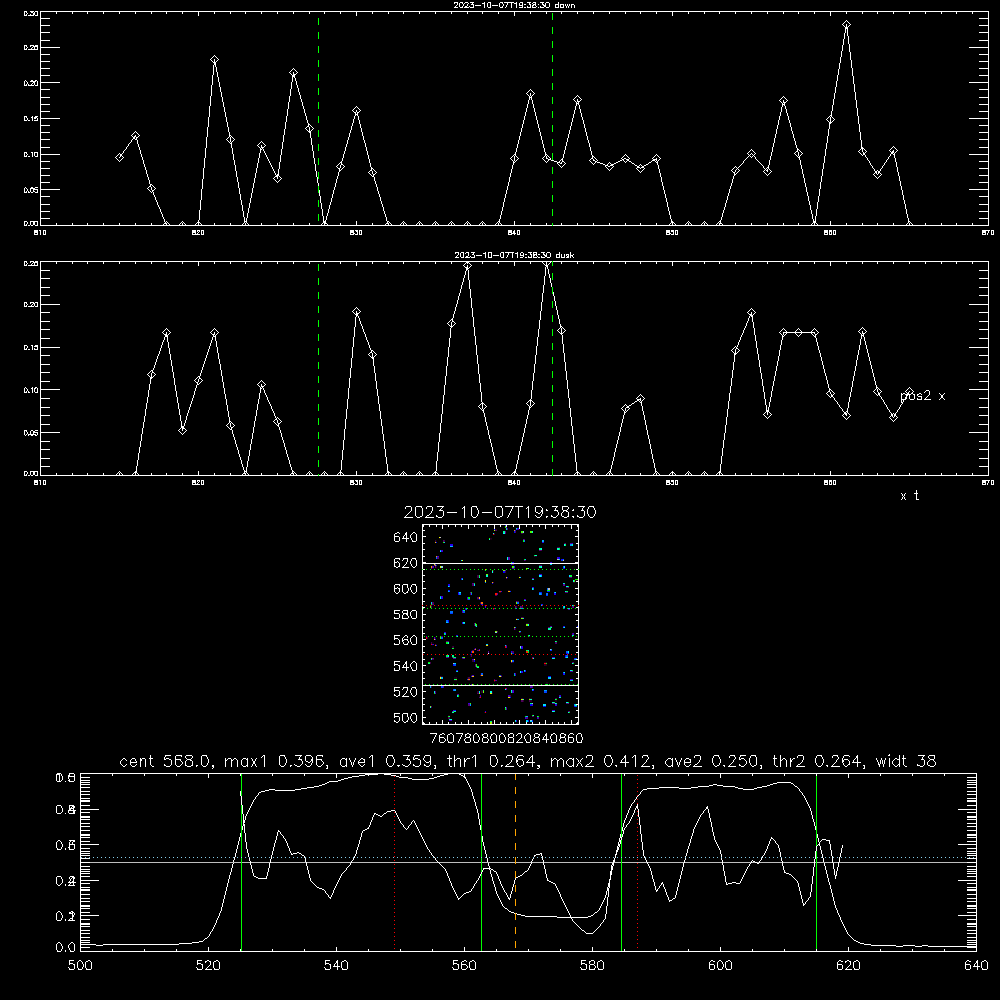Click '640' on scatter image y-axis
Image resolution: width=1000 pixels, height=1000 pixels.
[406, 538]
